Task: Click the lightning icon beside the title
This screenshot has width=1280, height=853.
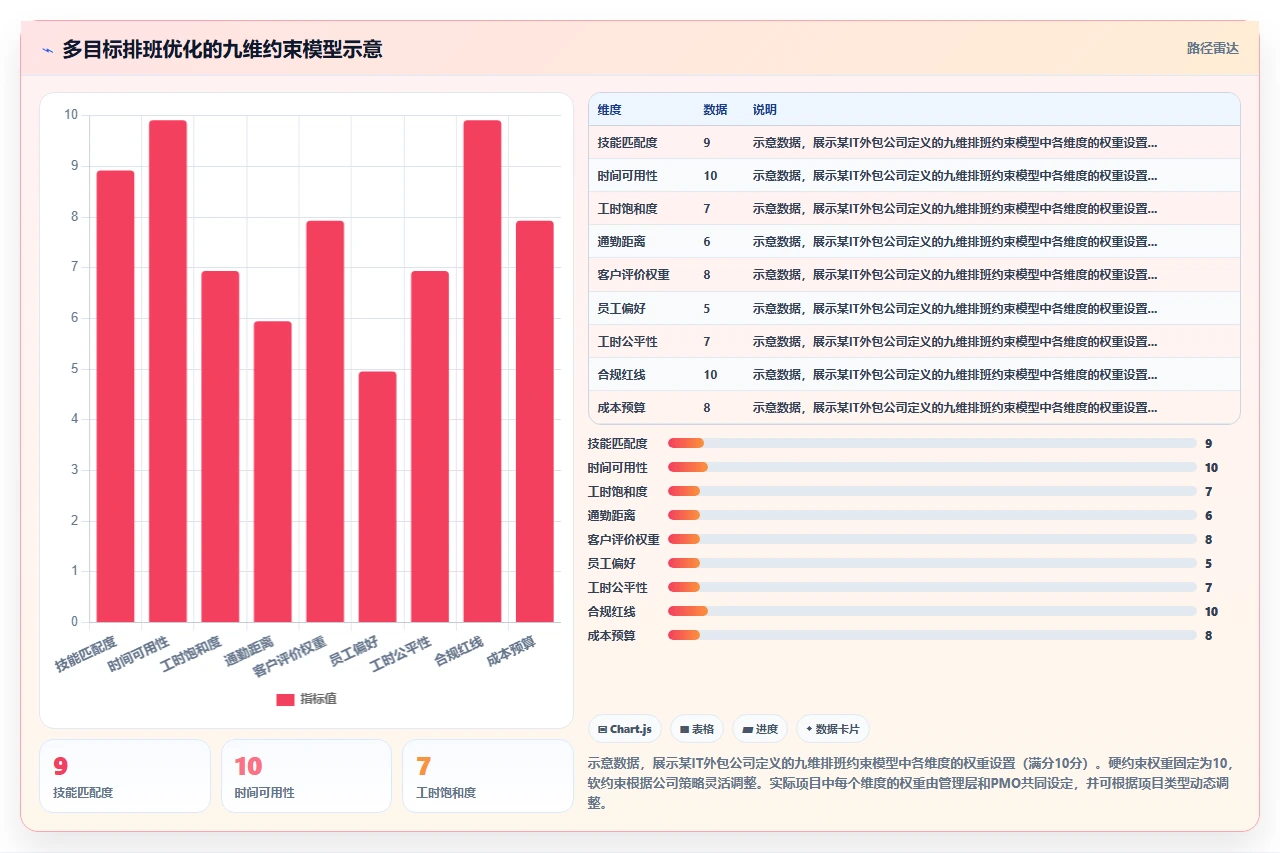Action: tap(48, 49)
